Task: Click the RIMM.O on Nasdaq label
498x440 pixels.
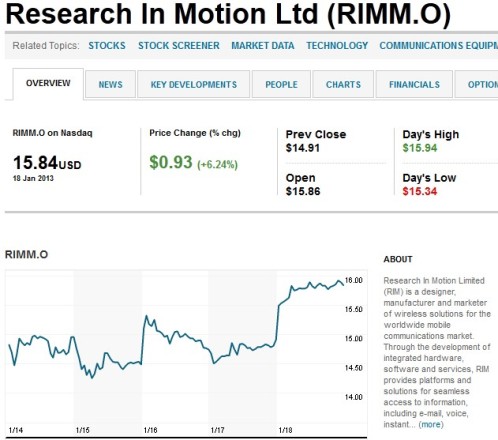Action: pyautogui.click(x=52, y=133)
